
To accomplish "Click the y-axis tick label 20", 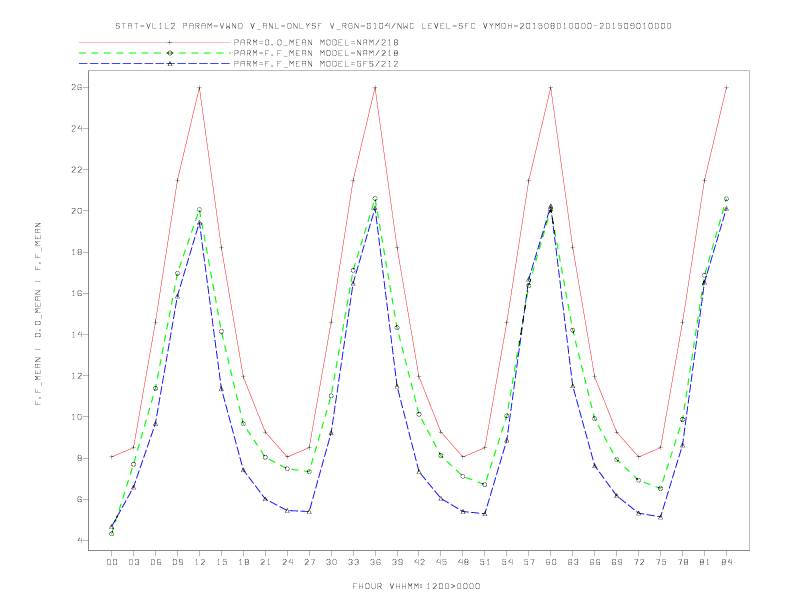I will (76, 211).
